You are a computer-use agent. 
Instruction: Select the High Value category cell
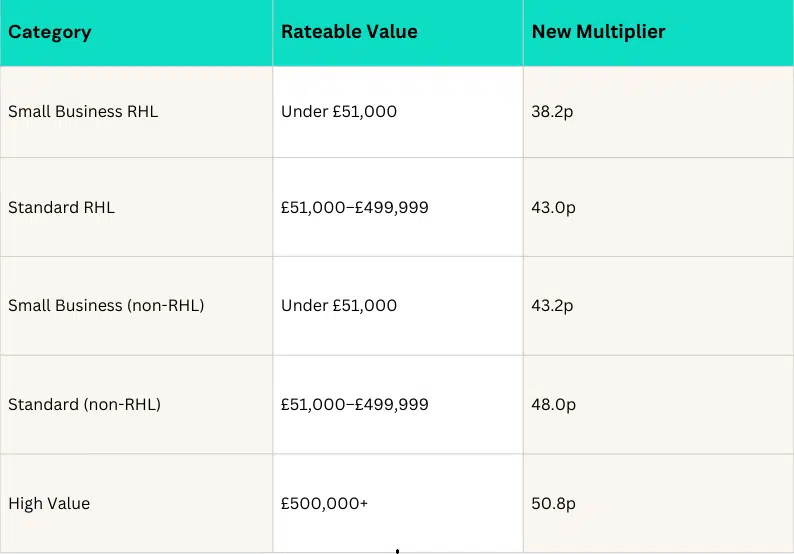pyautogui.click(x=49, y=504)
